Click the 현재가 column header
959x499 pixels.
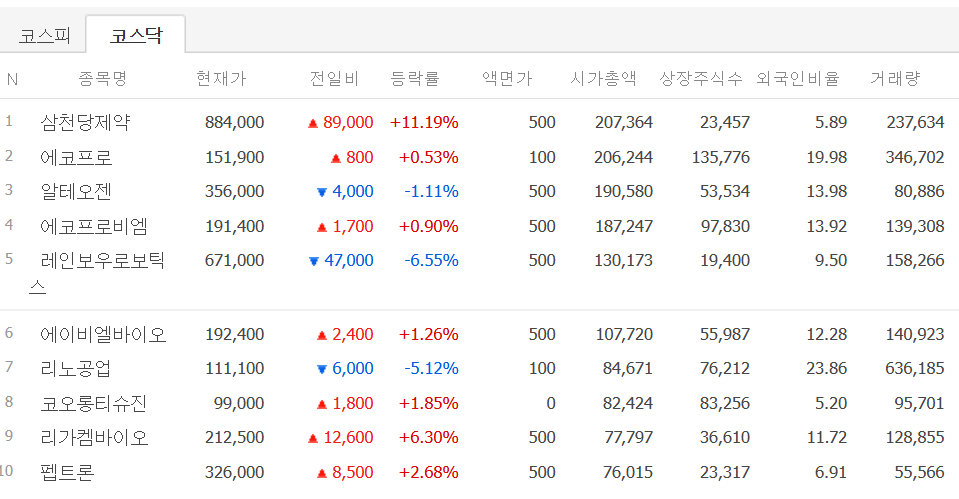221,78
